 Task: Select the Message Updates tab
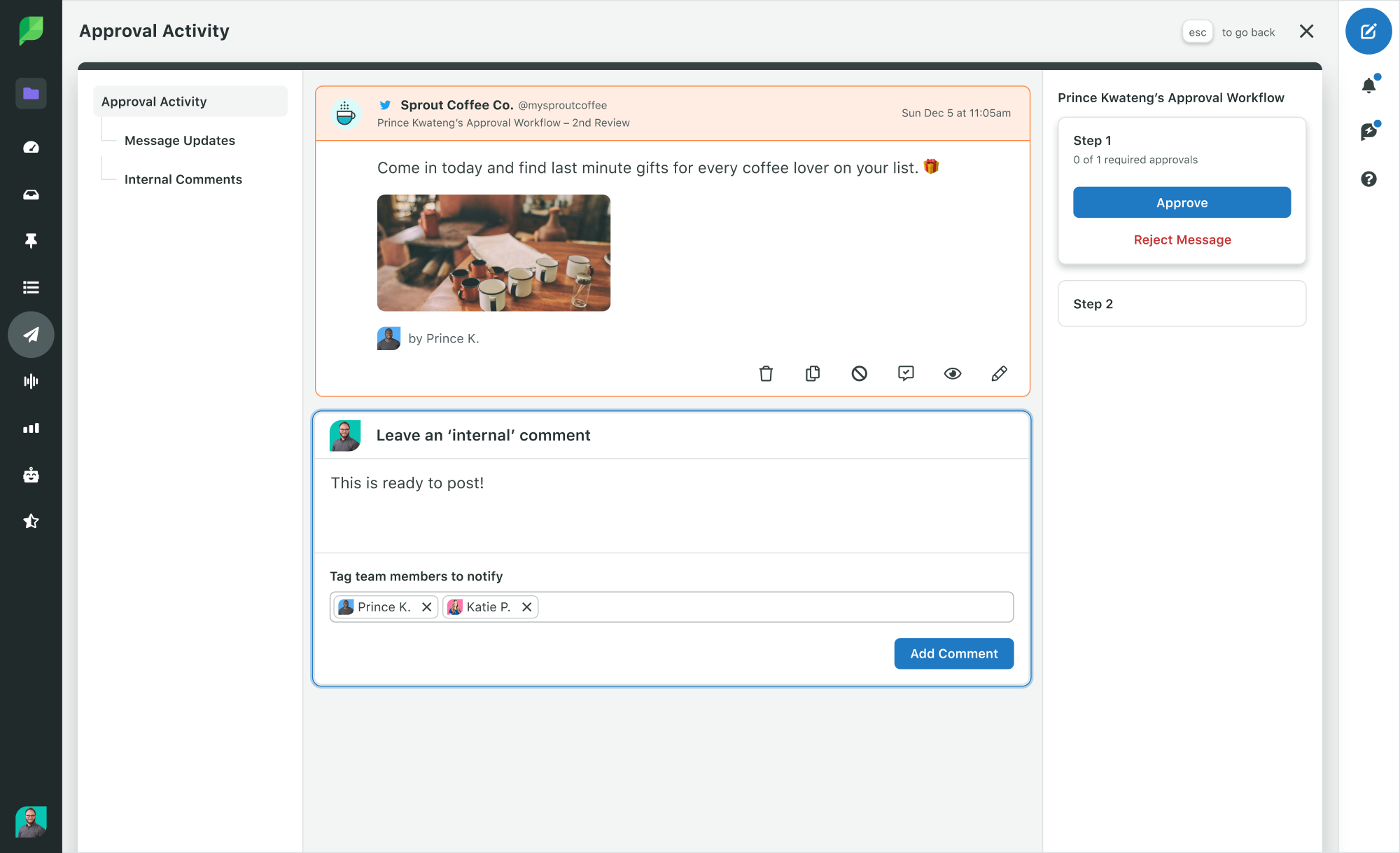pyautogui.click(x=180, y=140)
